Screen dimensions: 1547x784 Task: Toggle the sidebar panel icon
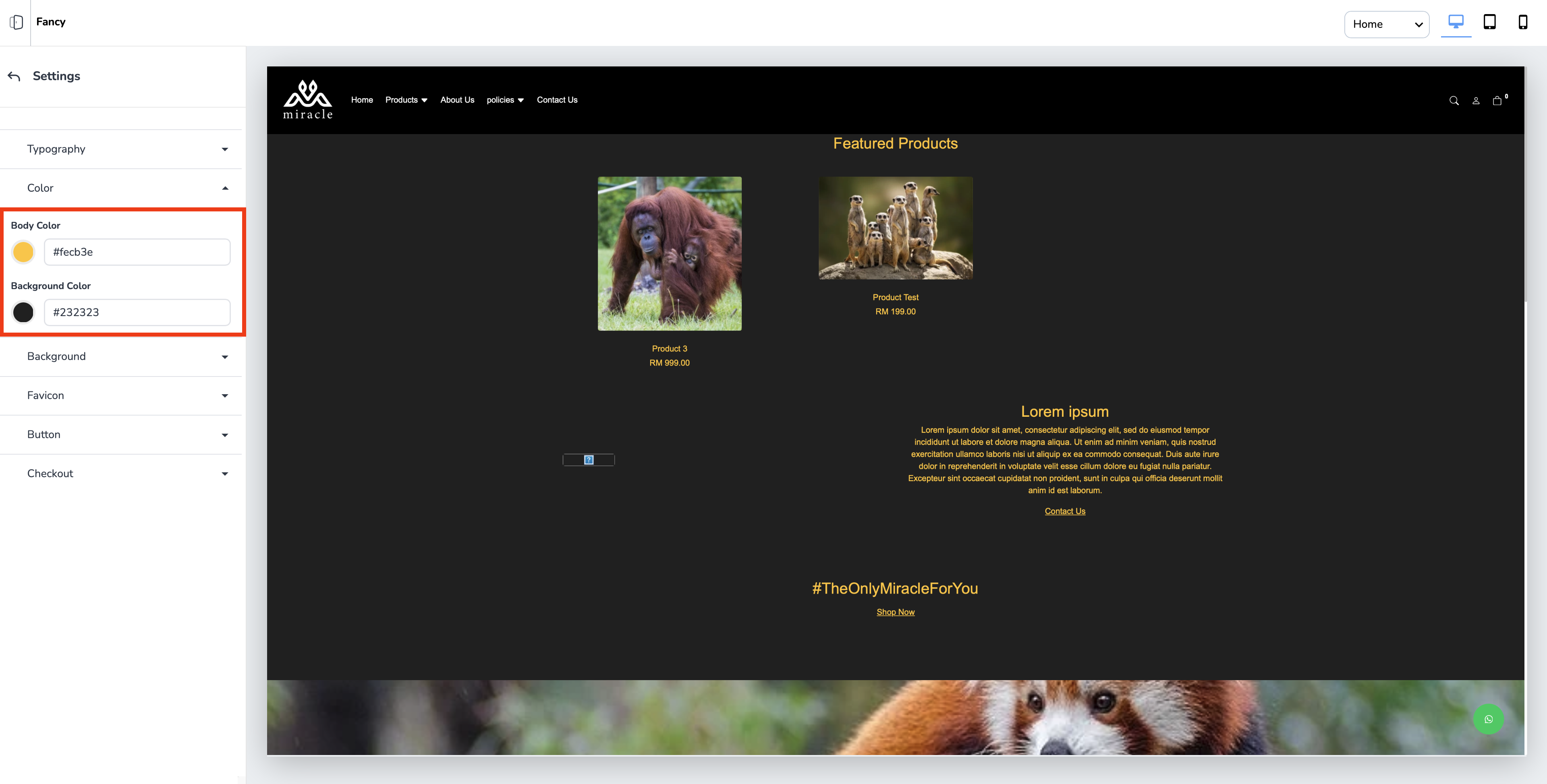click(16, 22)
